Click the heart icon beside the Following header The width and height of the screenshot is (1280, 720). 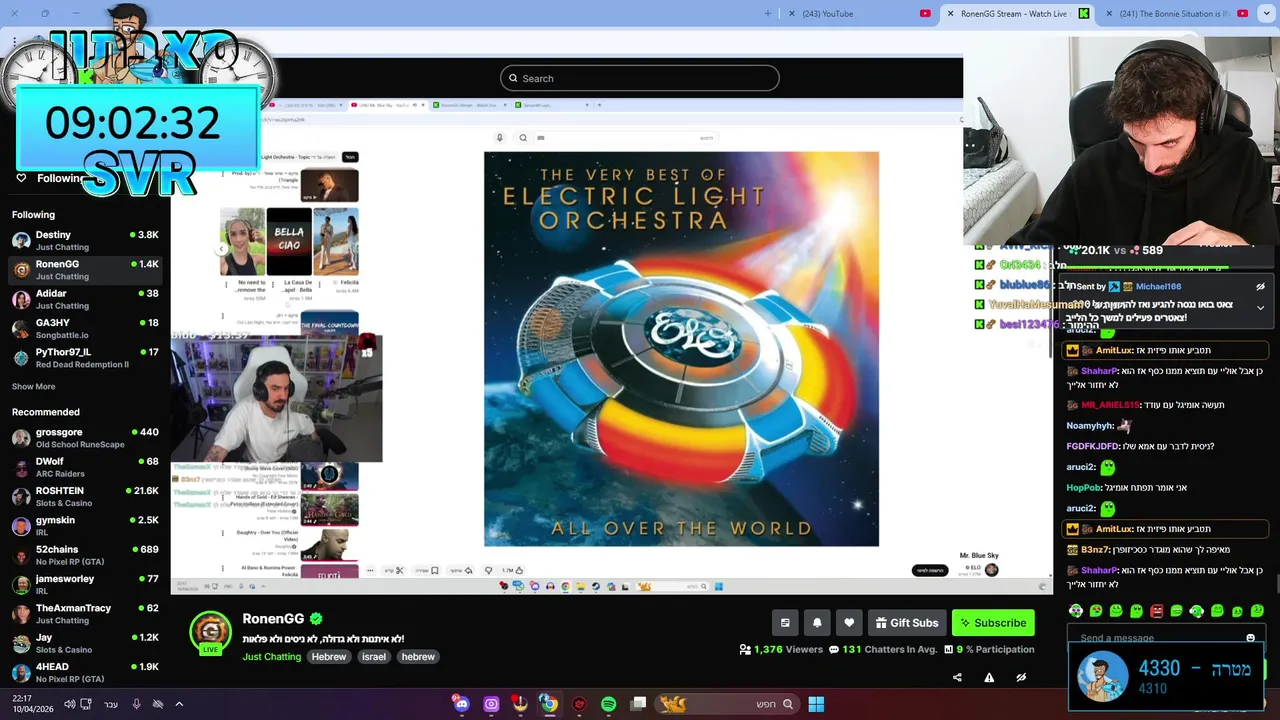21,178
